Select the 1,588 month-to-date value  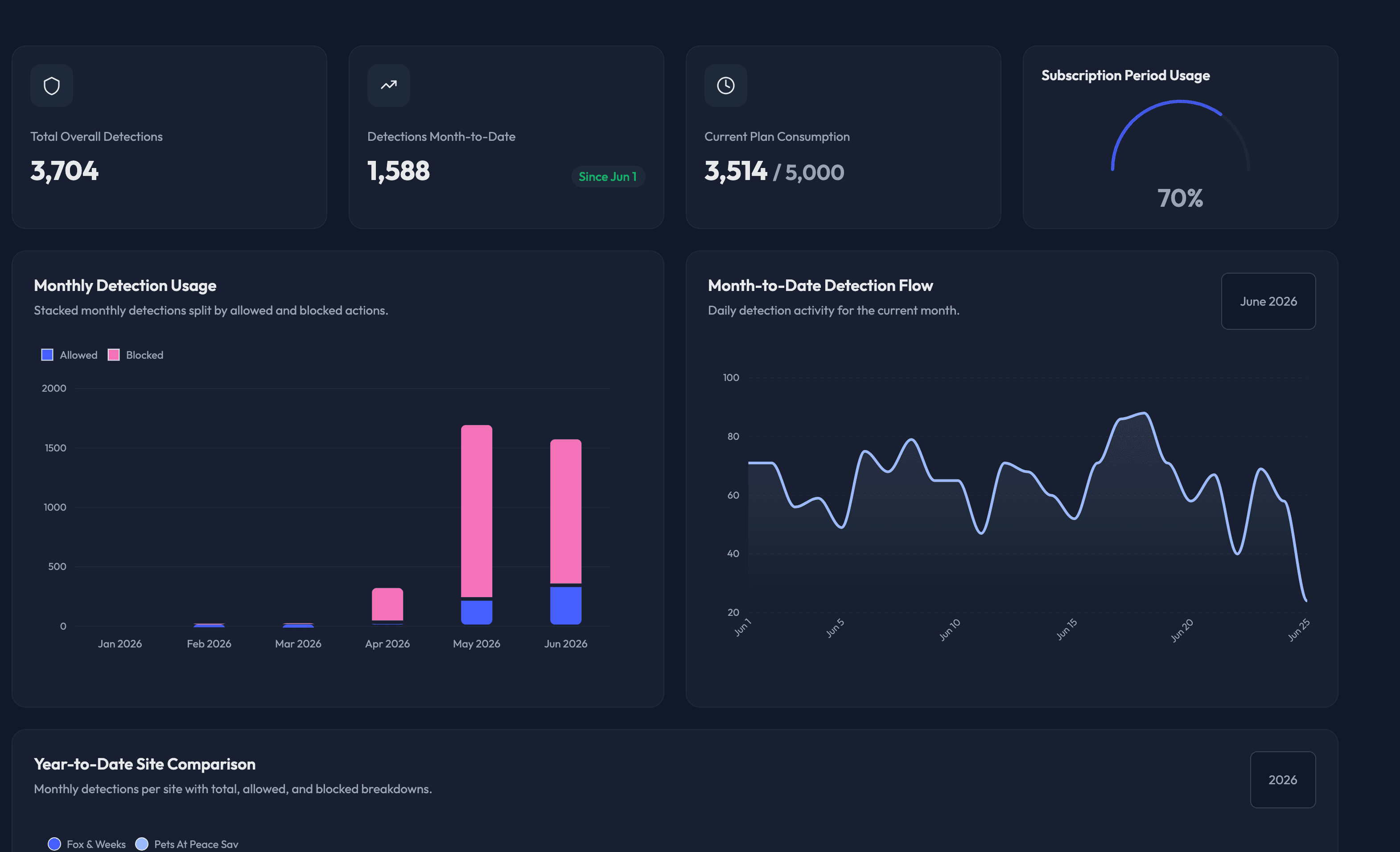(398, 171)
